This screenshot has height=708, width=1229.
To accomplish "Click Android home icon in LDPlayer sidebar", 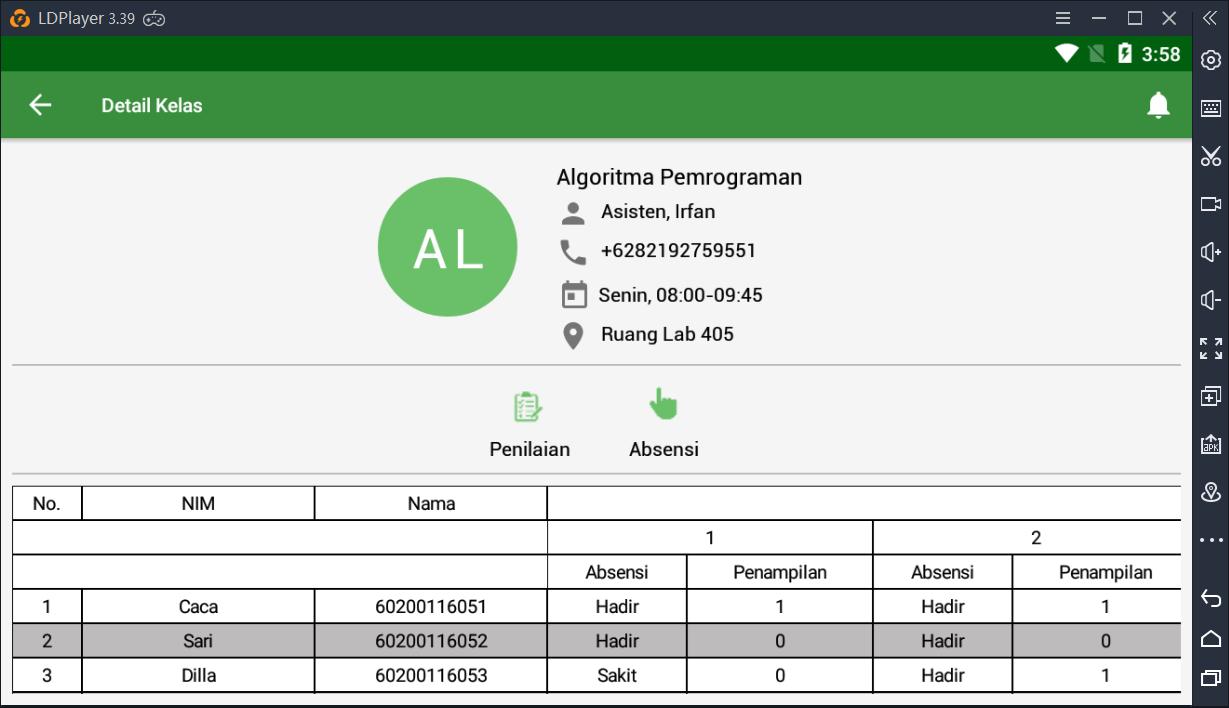I will click(x=1210, y=638).
